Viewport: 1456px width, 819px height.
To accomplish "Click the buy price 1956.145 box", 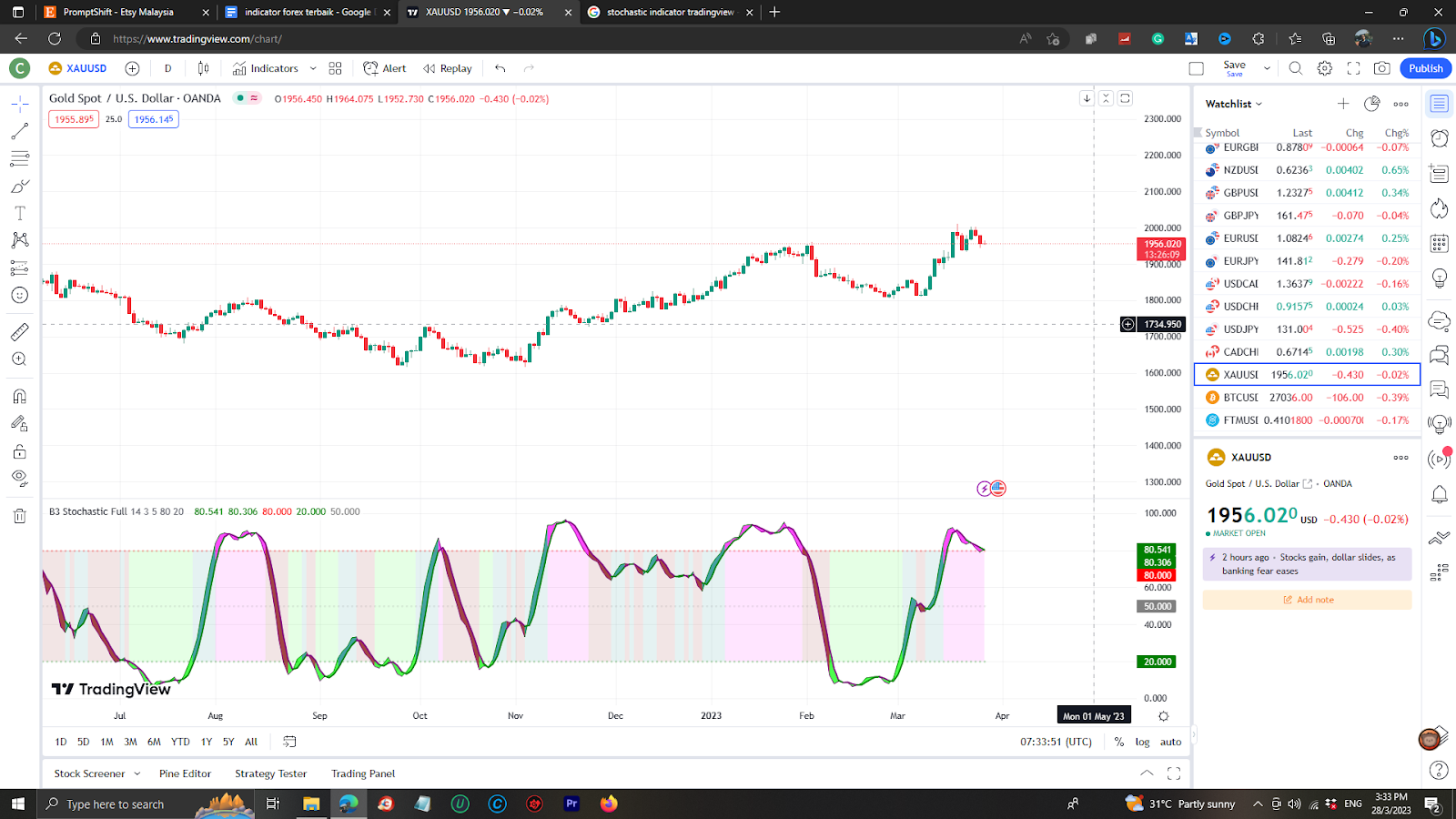I will coord(154,119).
